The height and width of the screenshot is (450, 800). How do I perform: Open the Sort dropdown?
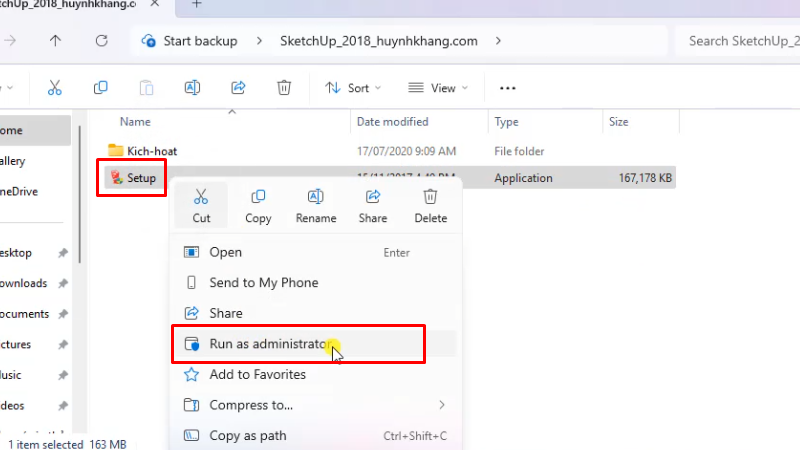pos(354,88)
